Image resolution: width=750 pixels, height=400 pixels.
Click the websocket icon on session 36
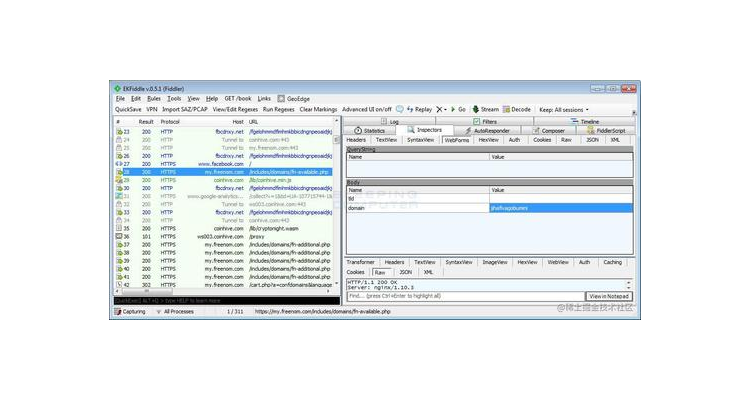pyautogui.click(x=119, y=236)
